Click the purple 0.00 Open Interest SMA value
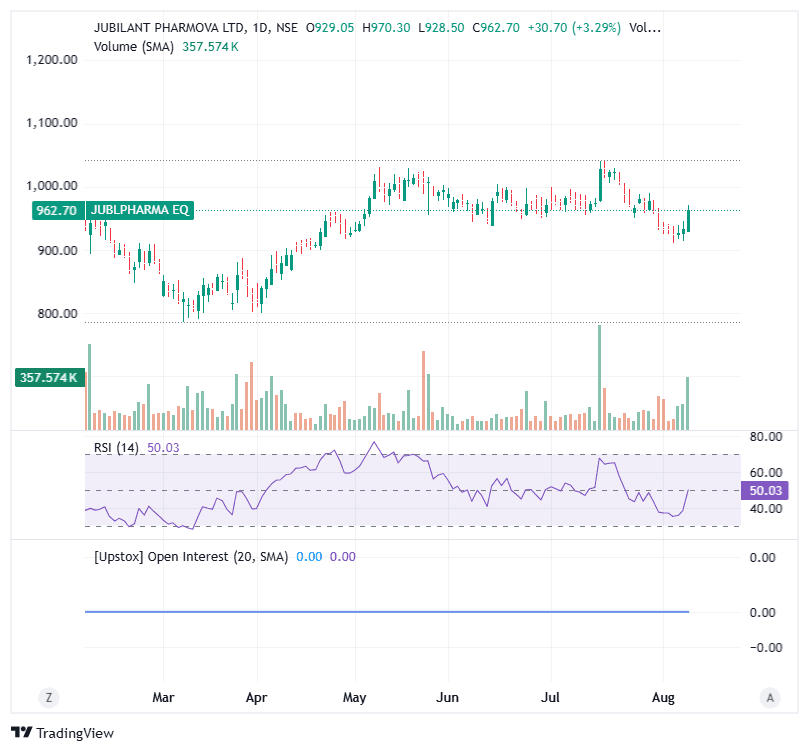 343,557
